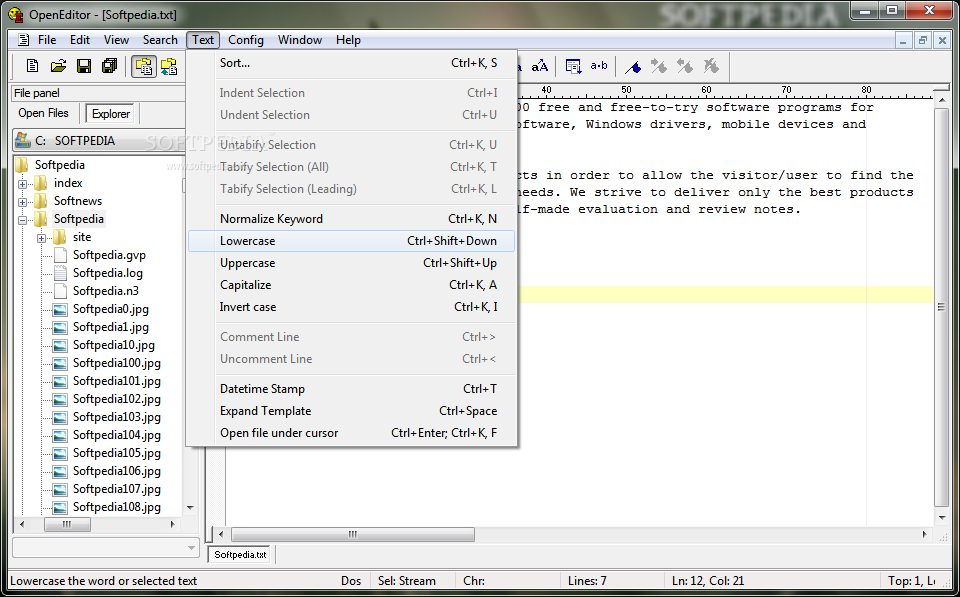Open the View menu

(116, 40)
